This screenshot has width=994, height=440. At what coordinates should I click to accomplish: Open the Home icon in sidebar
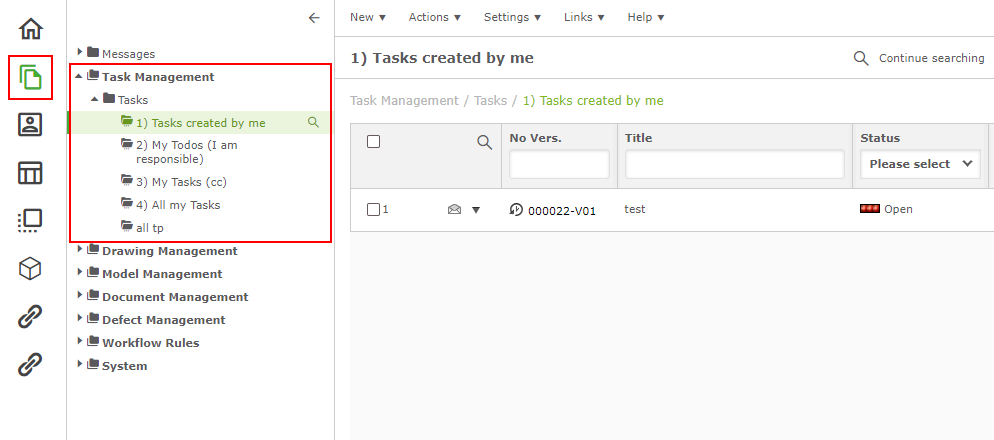31,29
